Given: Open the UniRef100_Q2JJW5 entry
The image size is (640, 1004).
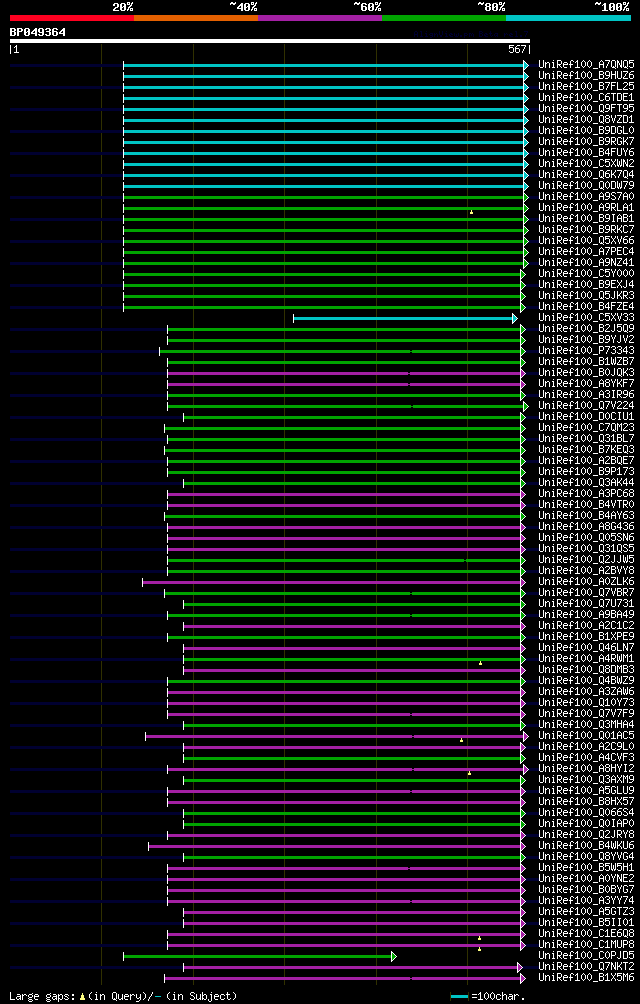Looking at the screenshot, I should (x=586, y=560).
